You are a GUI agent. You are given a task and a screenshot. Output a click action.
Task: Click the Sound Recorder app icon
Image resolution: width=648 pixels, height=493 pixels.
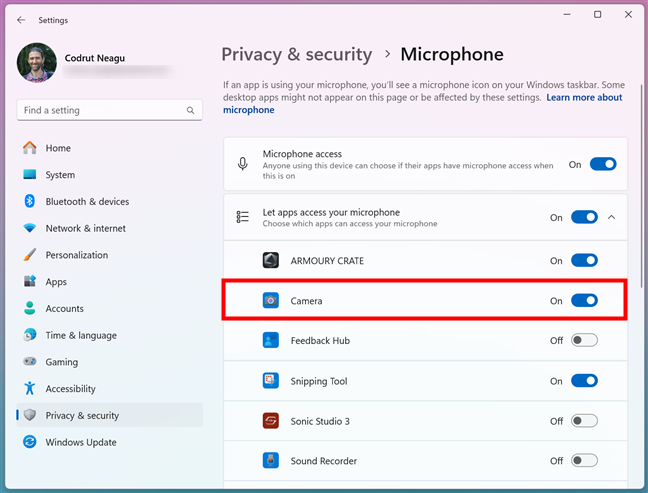click(271, 460)
